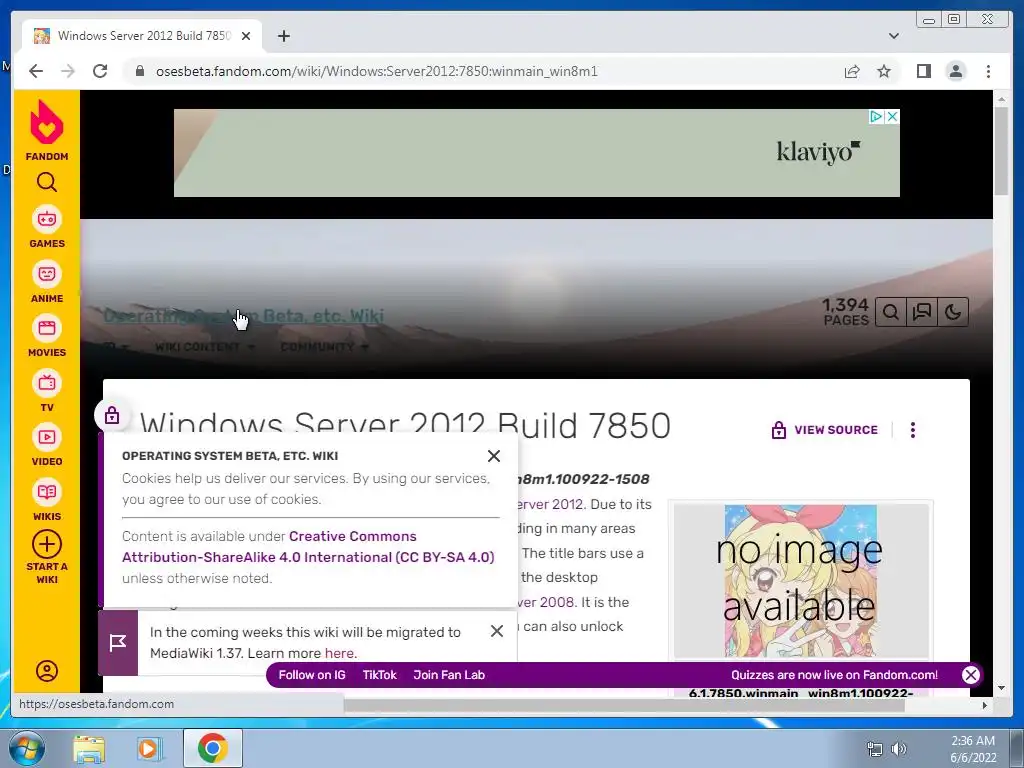1024x768 pixels.
Task: Click 'Quizzes are now live on Fandom.com!'
Action: point(834,675)
